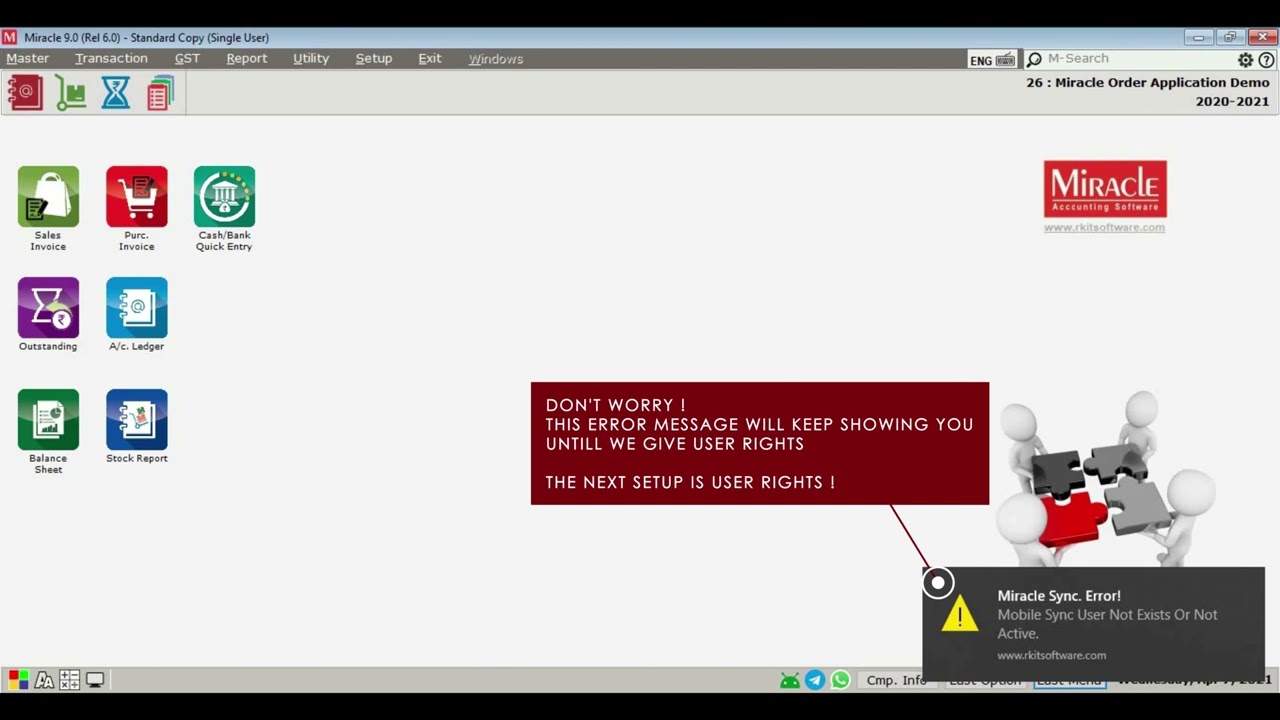Open the Balance Sheet shortcut
This screenshot has width=1280, height=720.
pyautogui.click(x=48, y=431)
